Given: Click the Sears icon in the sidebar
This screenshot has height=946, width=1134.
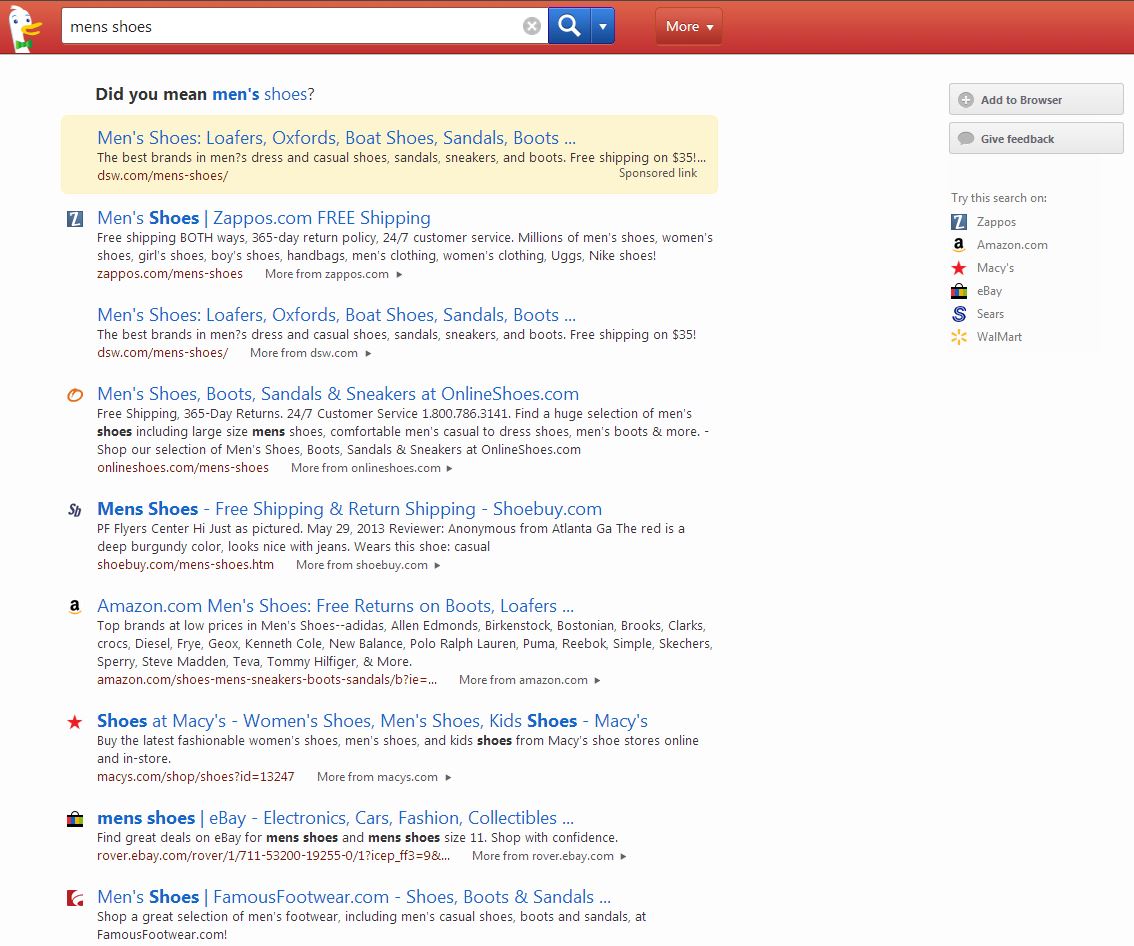Looking at the screenshot, I should 959,314.
